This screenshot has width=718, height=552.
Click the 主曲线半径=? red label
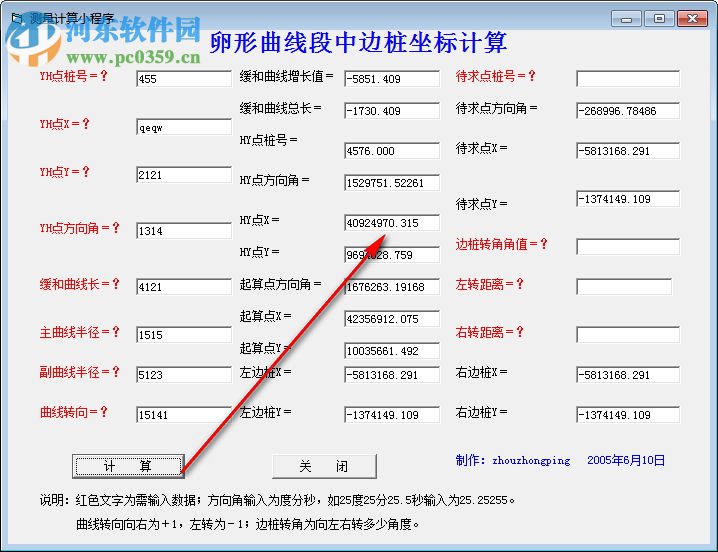[x=80, y=332]
